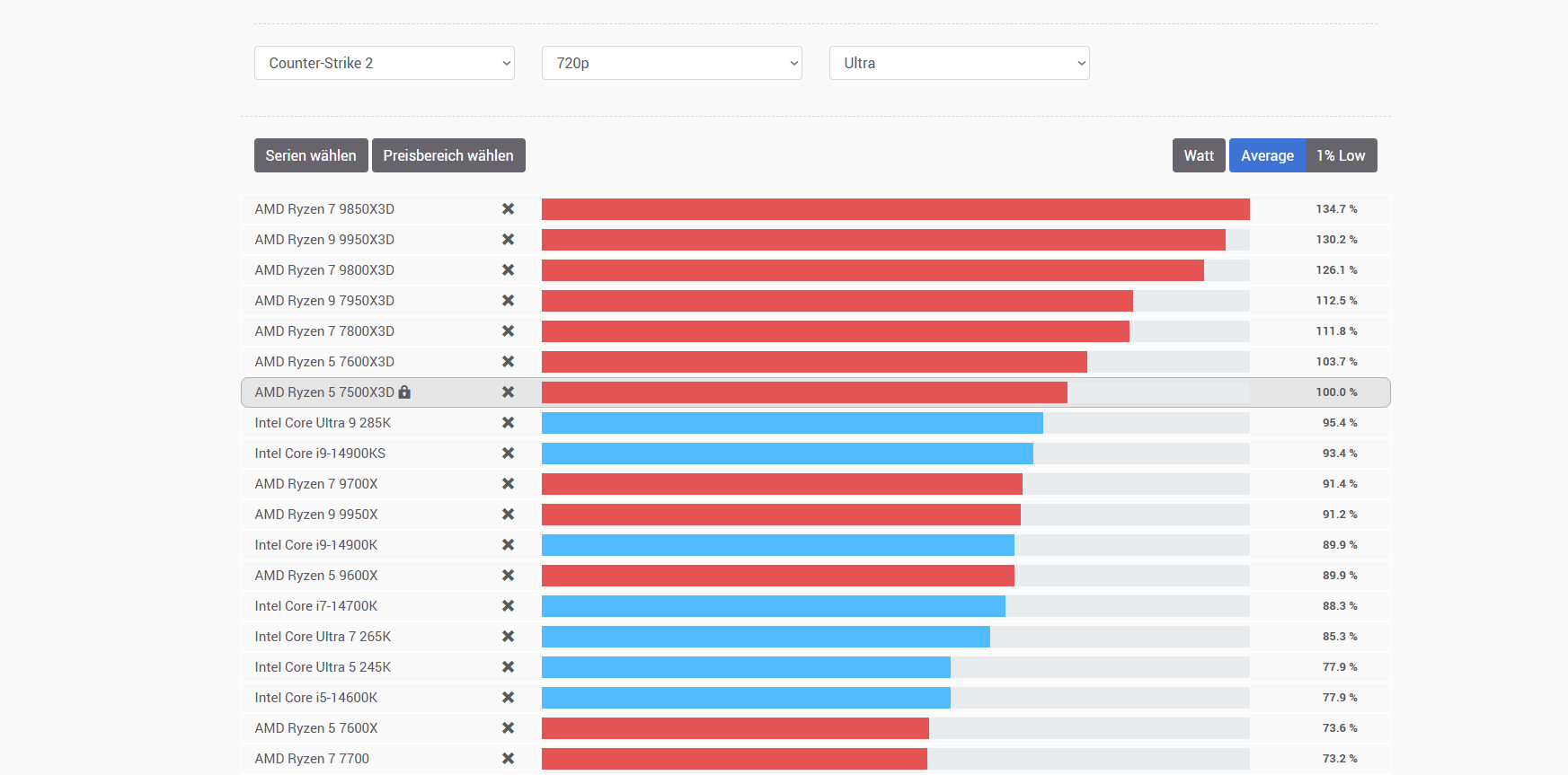Screen dimensions: 1568x775
Task: Remove Intel Core i5-14600K with its X icon
Action: 508,698
